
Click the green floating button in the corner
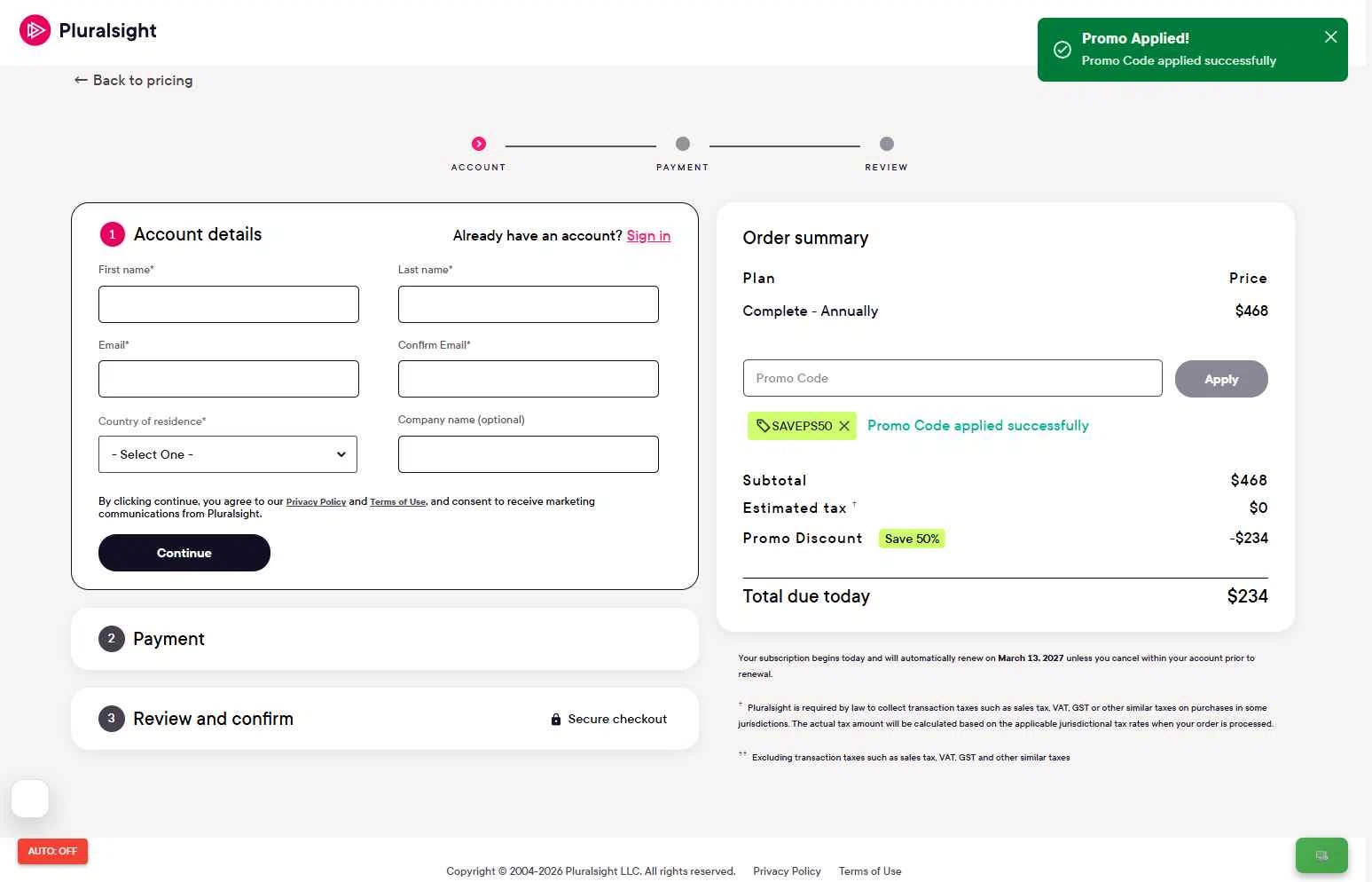[1321, 855]
